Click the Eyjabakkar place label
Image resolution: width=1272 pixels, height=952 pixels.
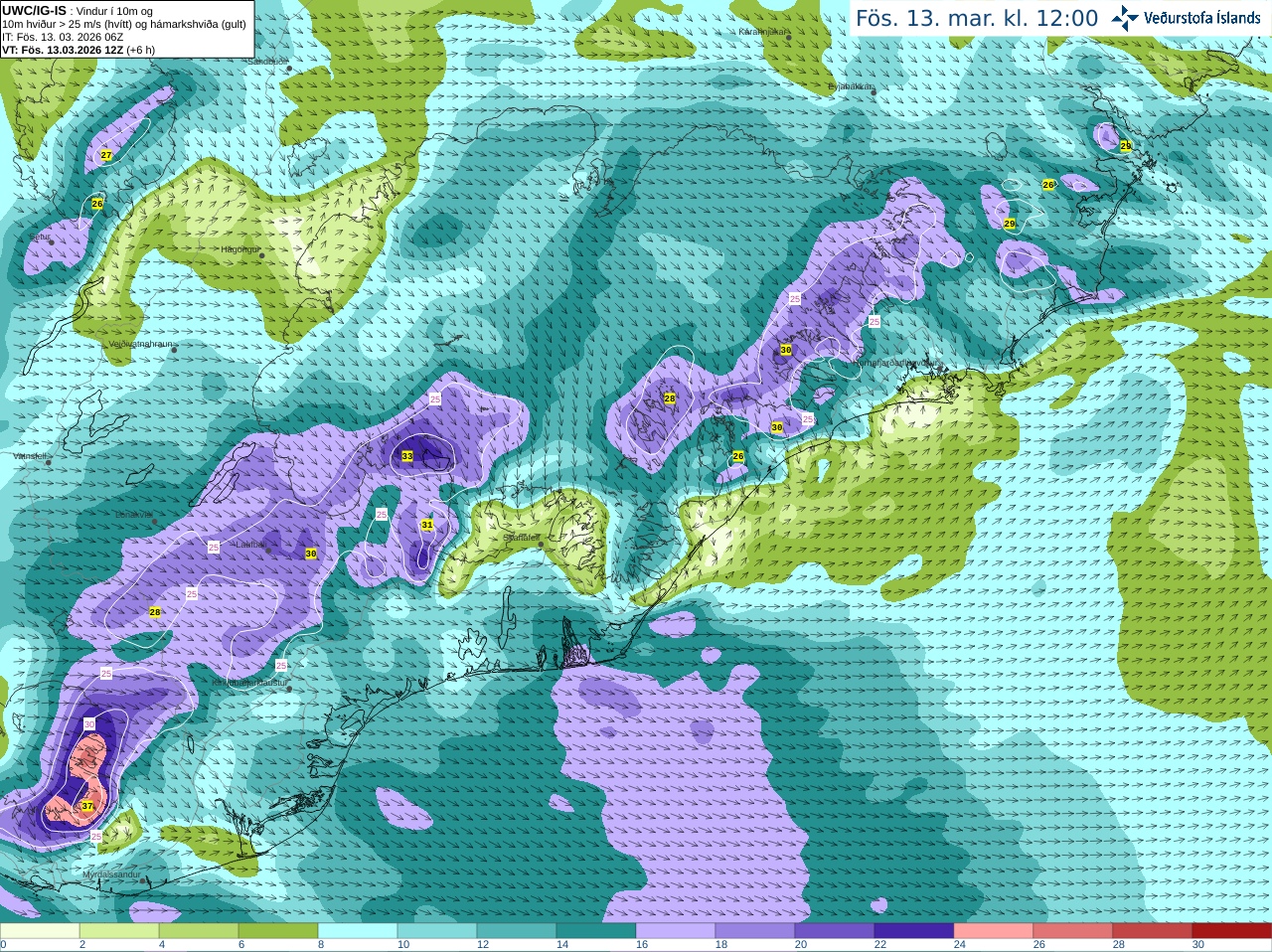(x=851, y=86)
